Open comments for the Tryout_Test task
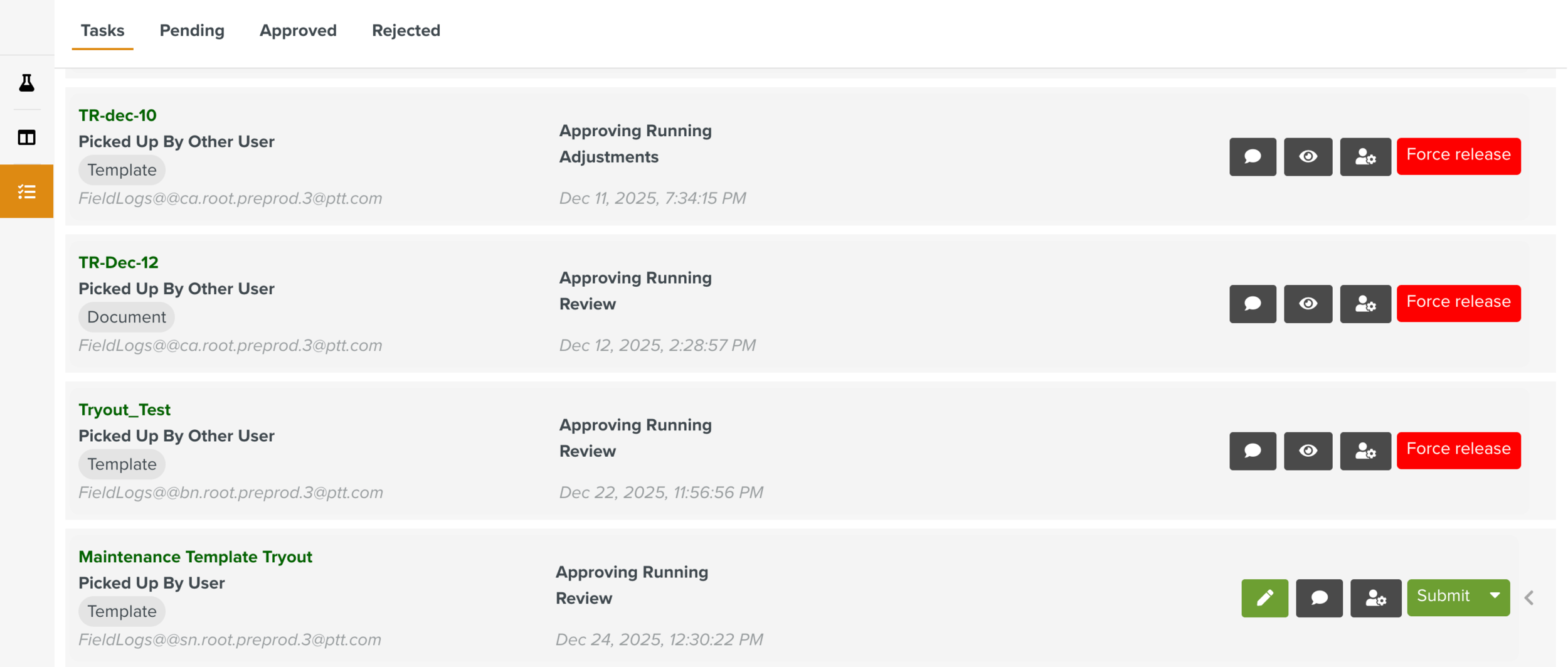1568x667 pixels. (1253, 450)
